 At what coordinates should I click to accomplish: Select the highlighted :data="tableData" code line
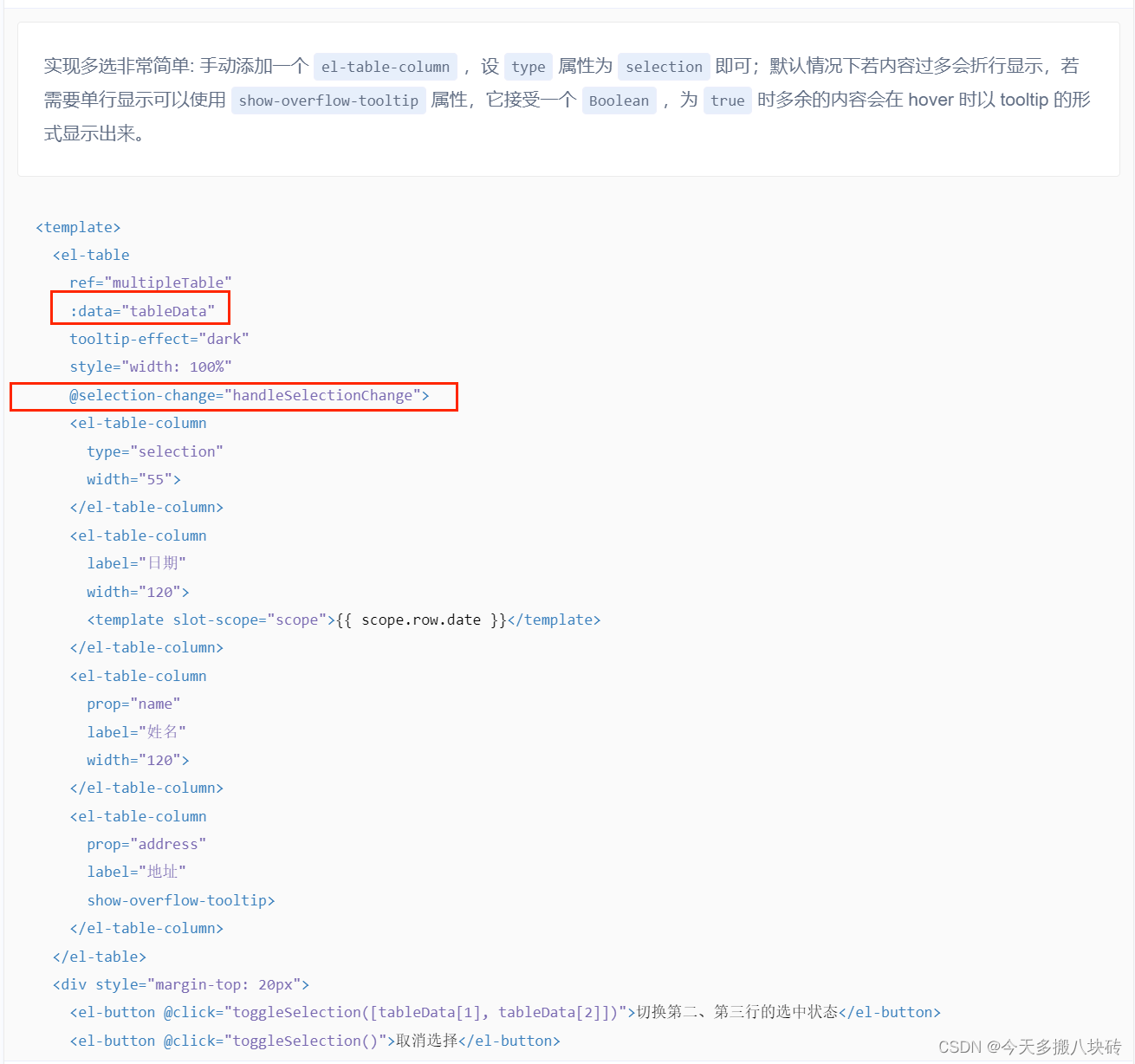click(139, 310)
